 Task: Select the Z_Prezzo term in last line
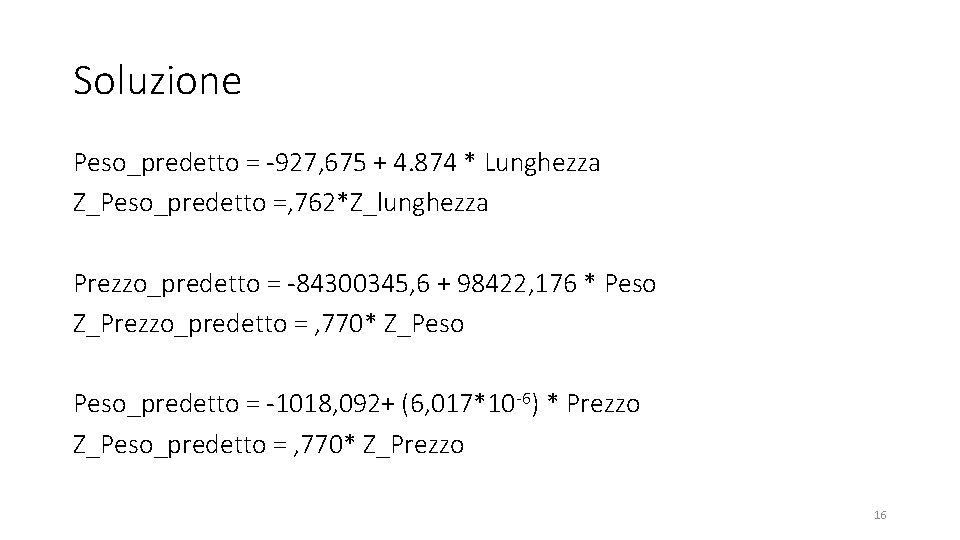pos(413,445)
